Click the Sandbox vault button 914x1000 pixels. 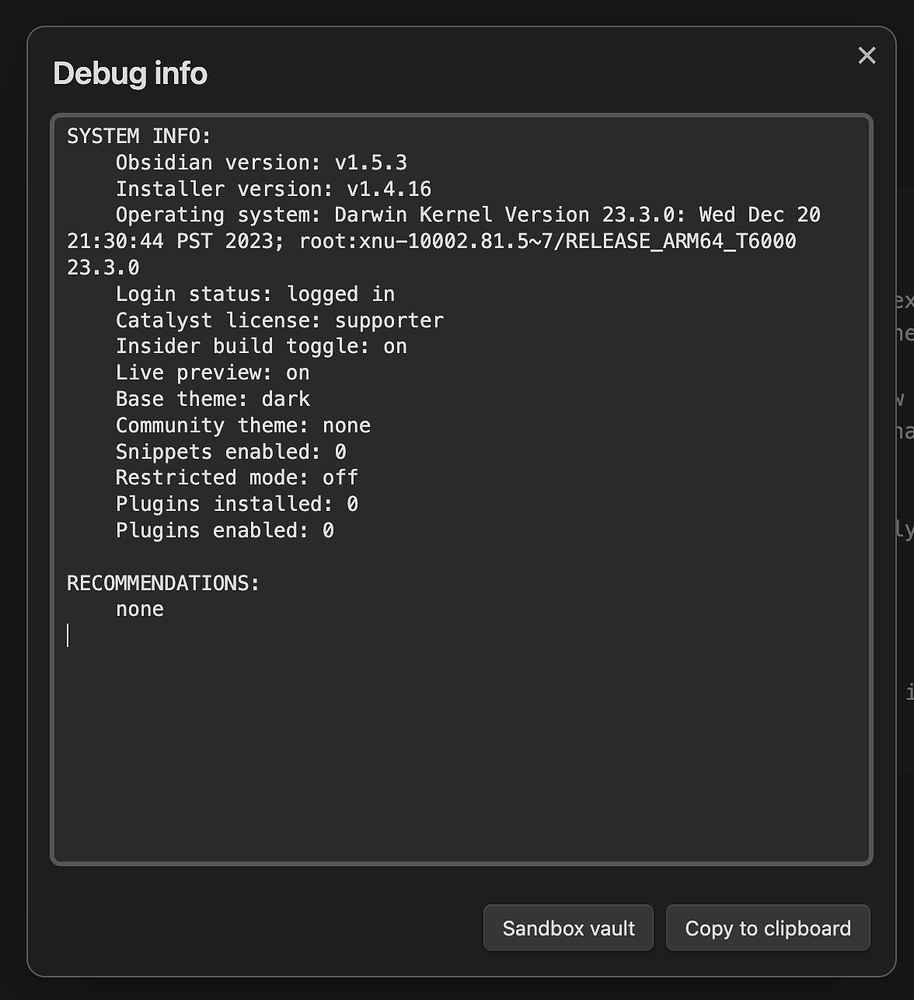pos(568,927)
